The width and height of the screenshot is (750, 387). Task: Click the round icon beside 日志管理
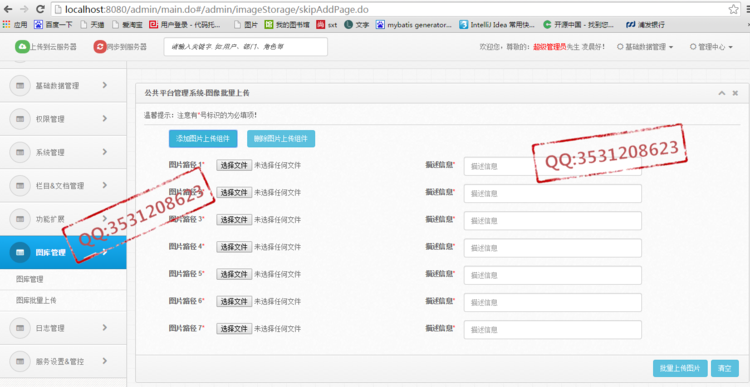pyautogui.click(x=20, y=328)
